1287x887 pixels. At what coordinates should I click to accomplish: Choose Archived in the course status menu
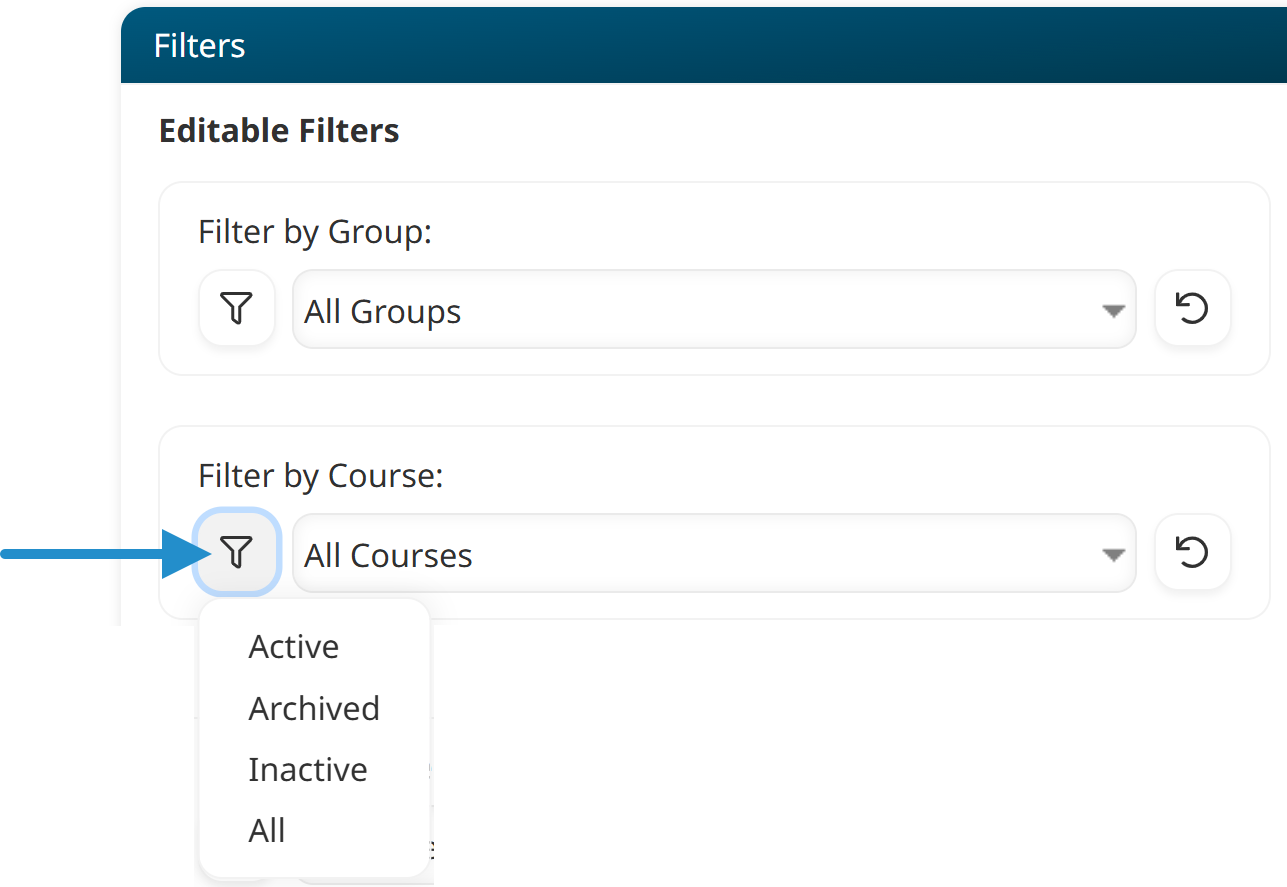[x=314, y=708]
